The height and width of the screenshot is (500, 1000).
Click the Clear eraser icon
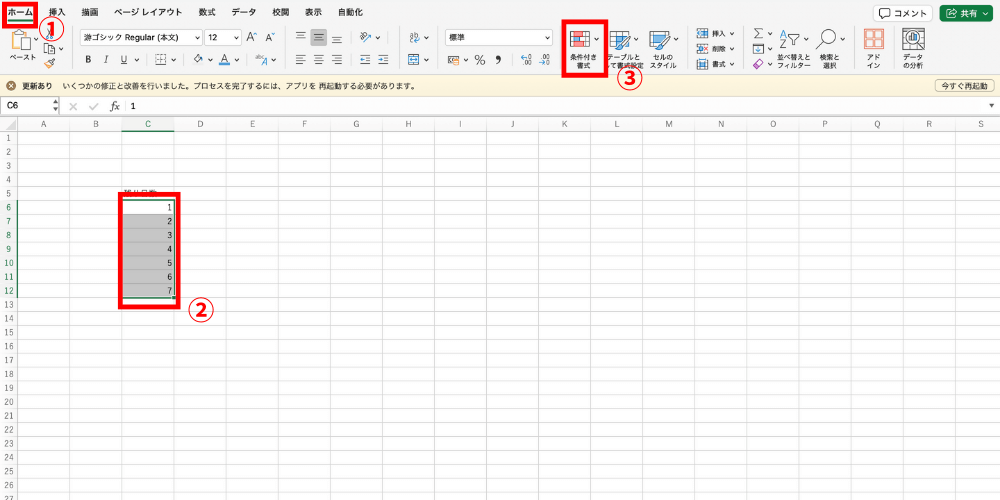(758, 64)
